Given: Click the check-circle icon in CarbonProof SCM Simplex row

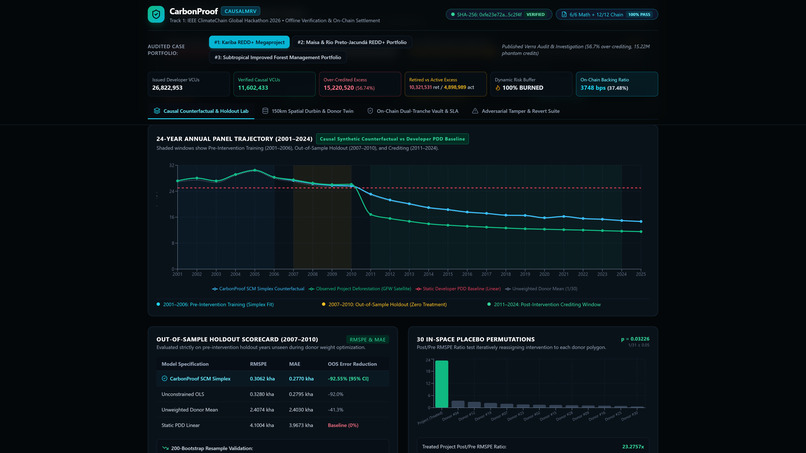Looking at the screenshot, I should (164, 378).
